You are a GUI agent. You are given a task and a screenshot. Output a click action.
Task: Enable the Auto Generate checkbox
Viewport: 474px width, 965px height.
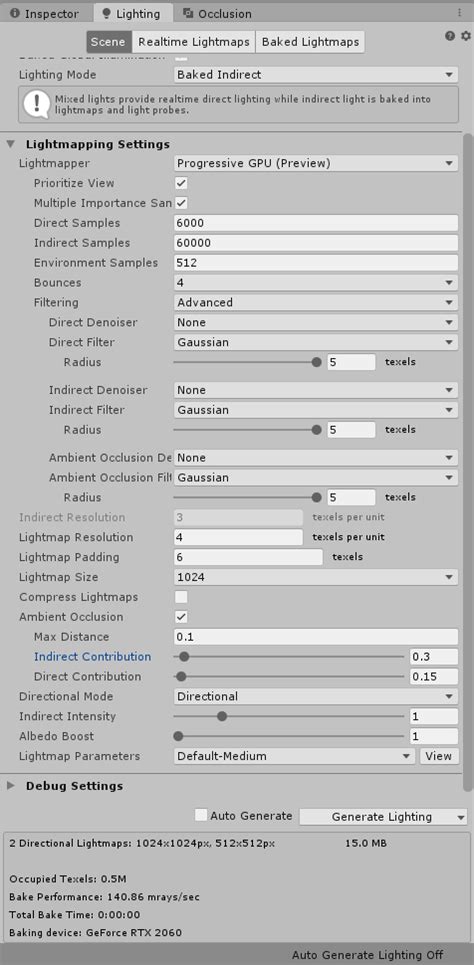pos(201,815)
